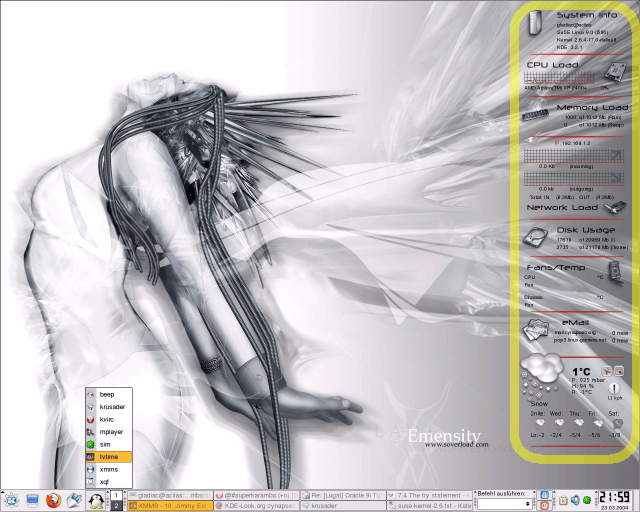Activate suse-kernel-2.6.txt Kate taskbar entry
Image resolution: width=640 pixels, height=512 pixels.
pyautogui.click(x=429, y=505)
